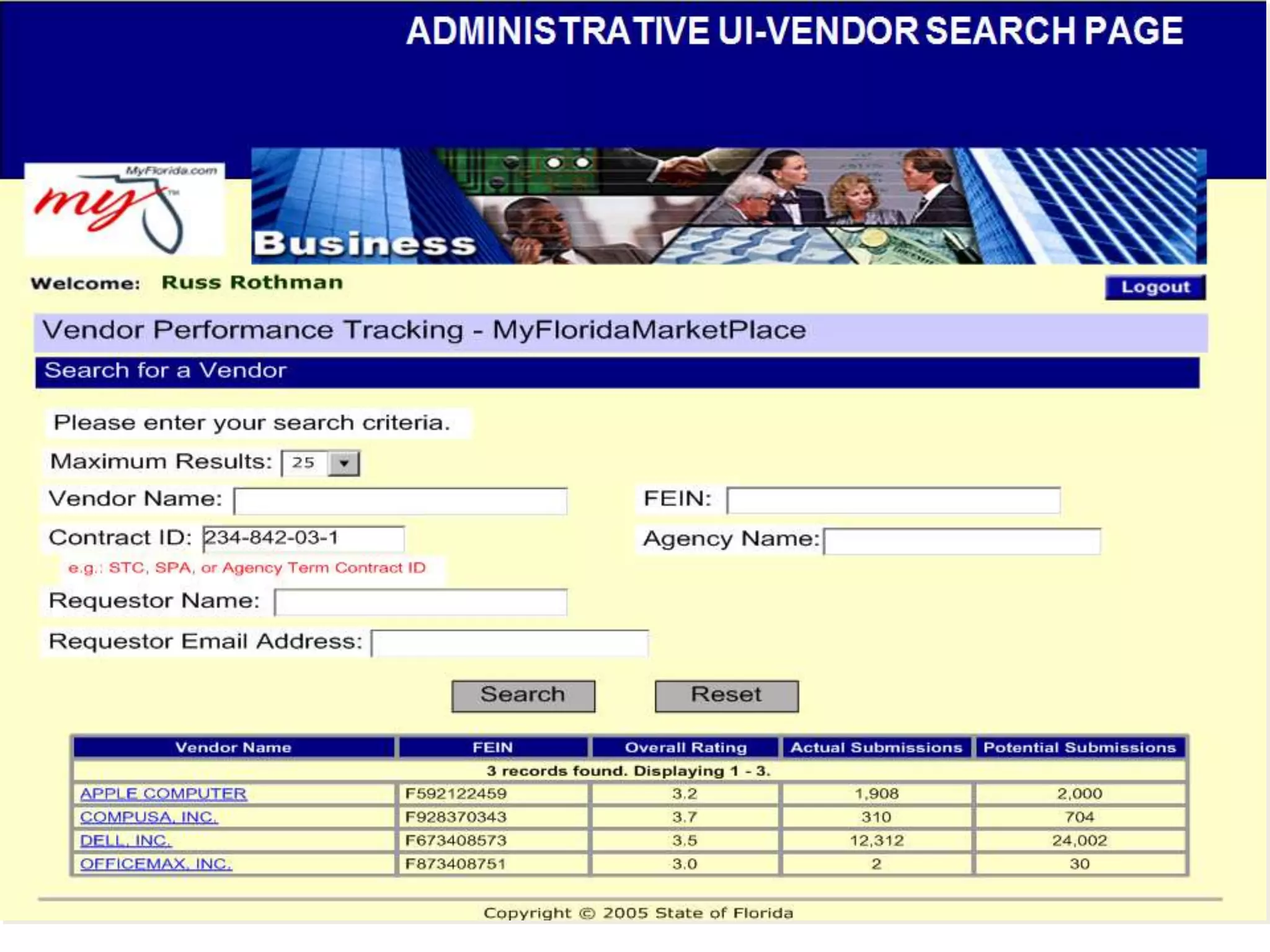Image resolution: width=1270 pixels, height=952 pixels.
Task: Click the Agency Name input field
Action: tap(962, 542)
